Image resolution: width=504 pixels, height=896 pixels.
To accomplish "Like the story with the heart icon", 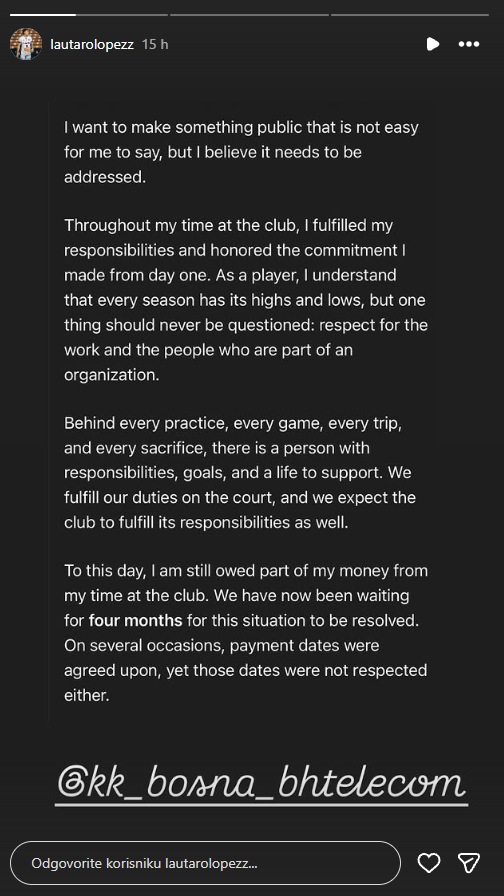I will click(429, 863).
